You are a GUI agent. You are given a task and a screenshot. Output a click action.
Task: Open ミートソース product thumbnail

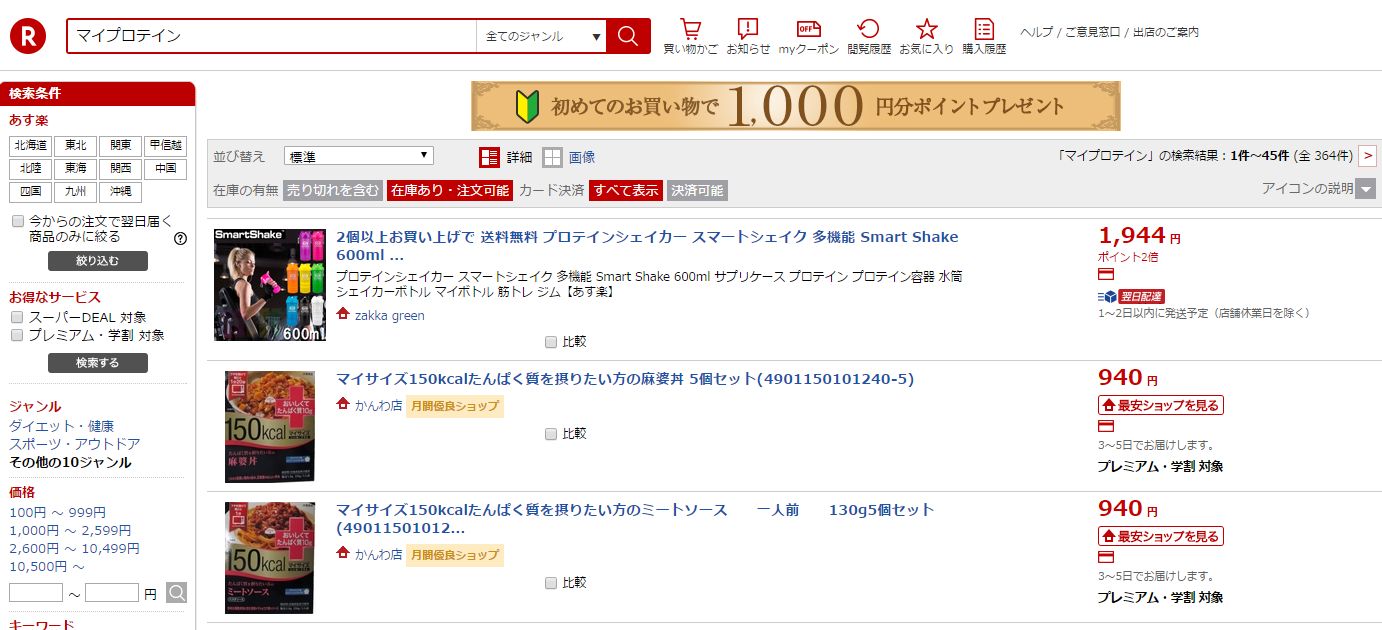tap(270, 558)
